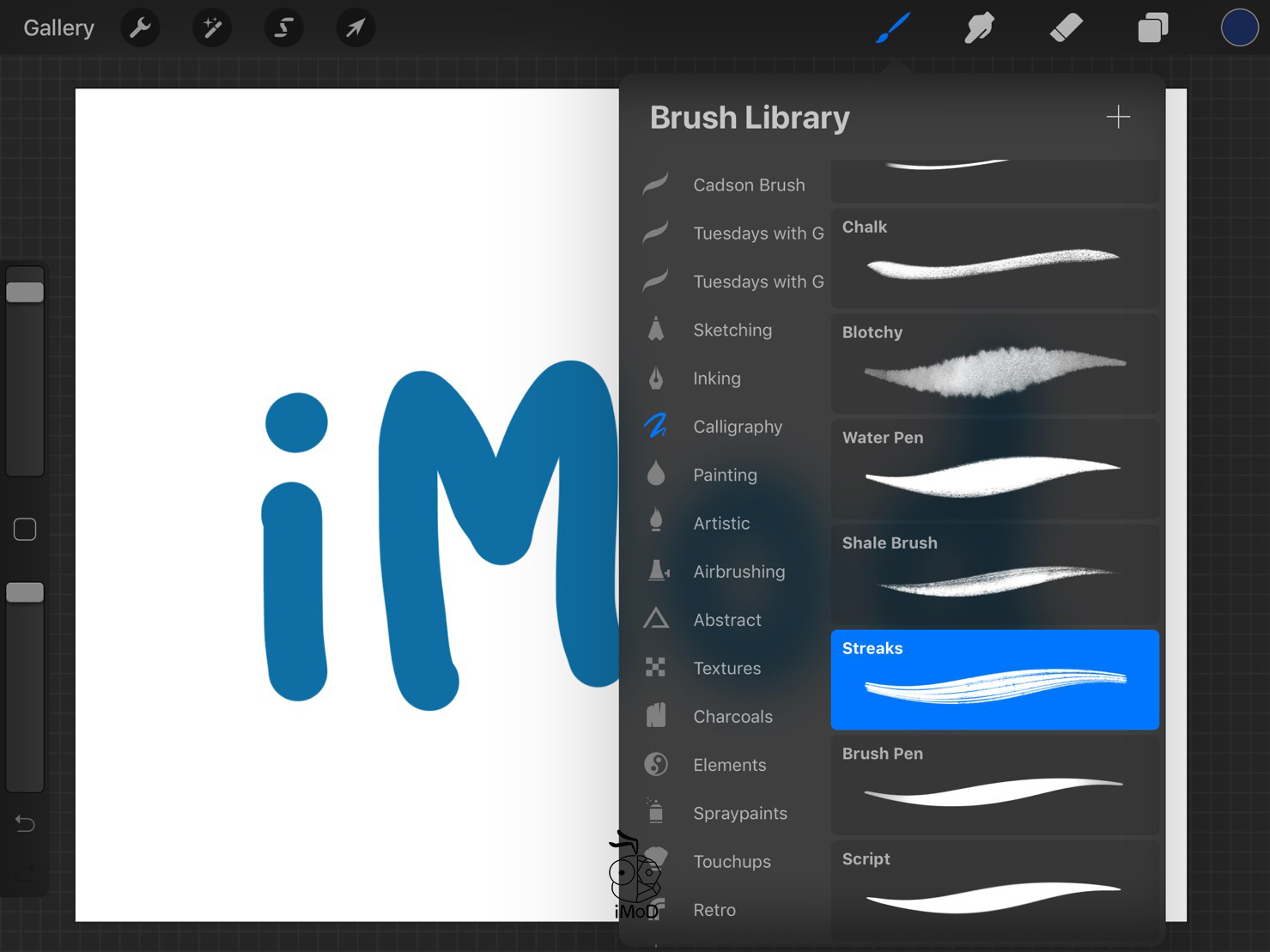1270x952 pixels.
Task: Choose the Blotchy brush
Action: click(x=994, y=363)
